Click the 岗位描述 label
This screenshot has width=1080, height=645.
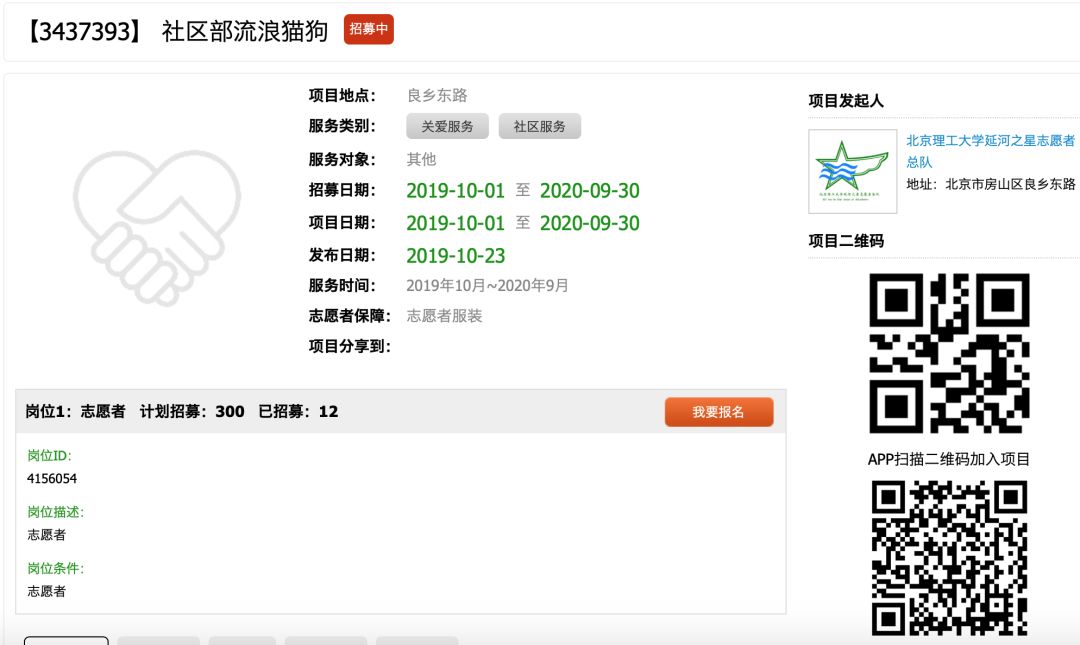[x=55, y=512]
